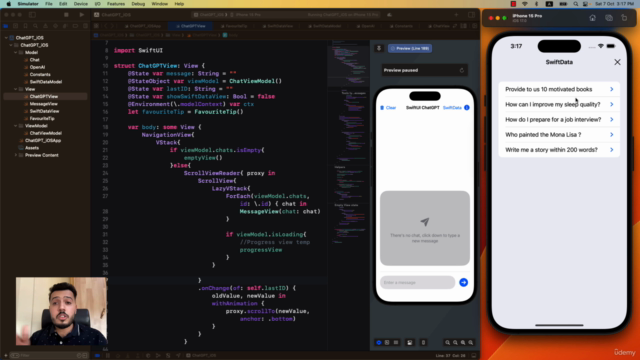The height and width of the screenshot is (360, 640).
Task: Switch to the ChatGPTView editor tab
Action: pyautogui.click(x=193, y=26)
